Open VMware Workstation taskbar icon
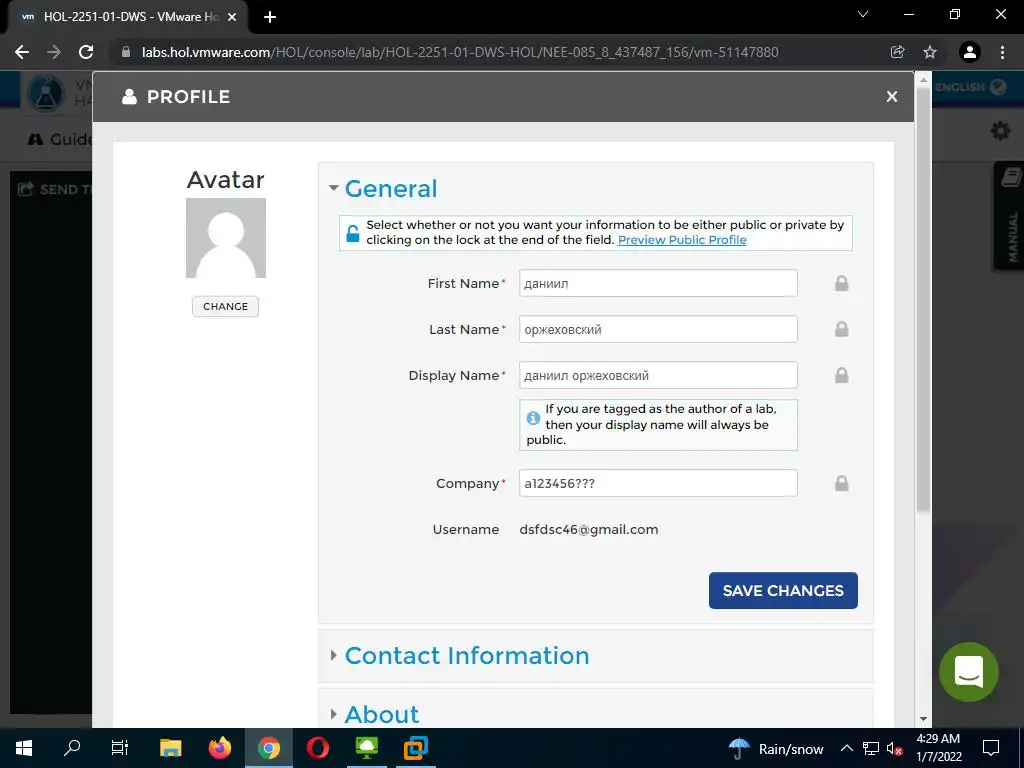1024x768 pixels. (415, 748)
